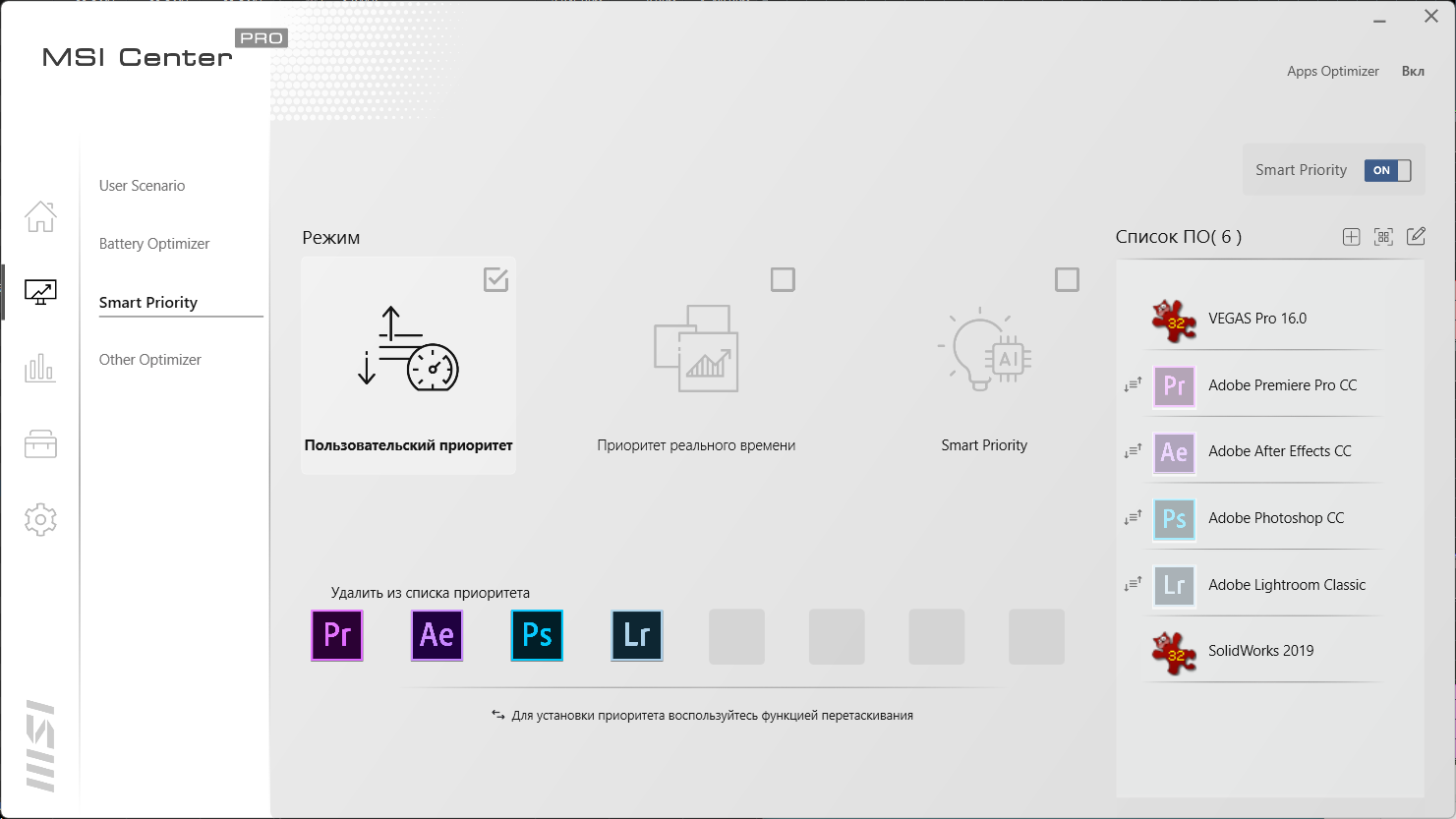Select the Premiere Pro icon in priority row
The height and width of the screenshot is (819, 1456).
(337, 635)
